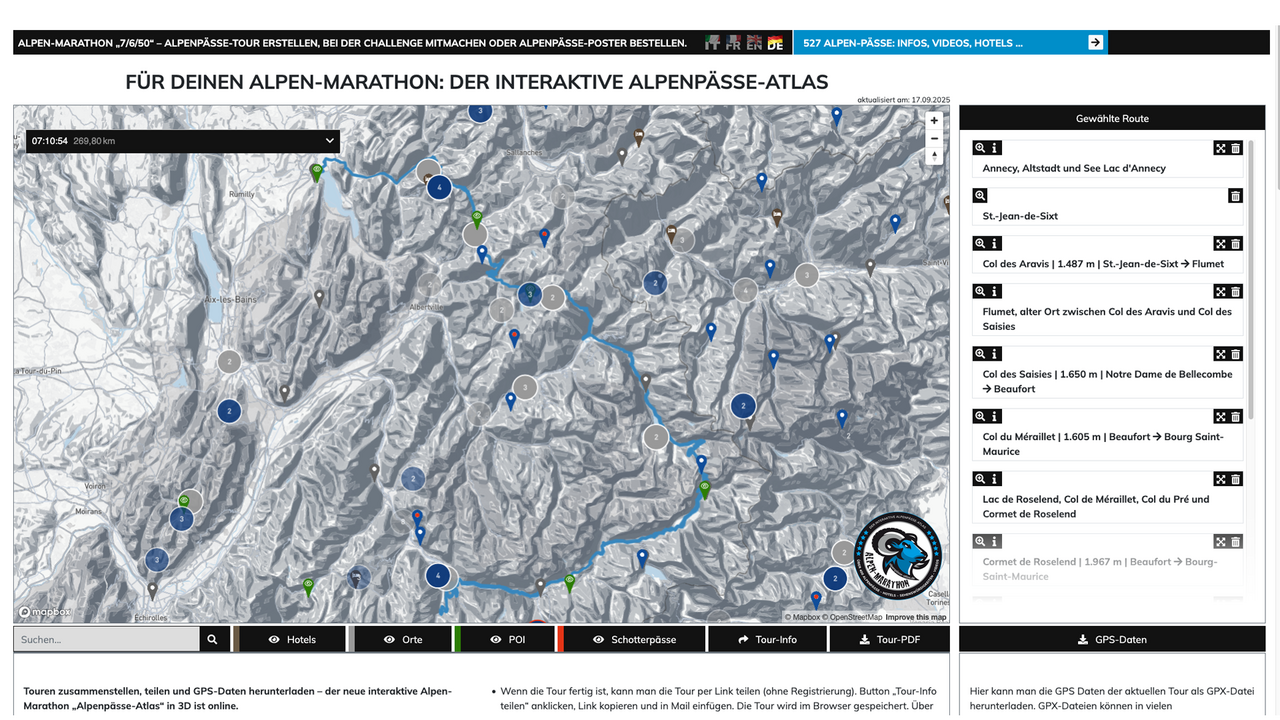Zoom map to Col des Aravis entry
The image size is (1280, 720).
(980, 244)
